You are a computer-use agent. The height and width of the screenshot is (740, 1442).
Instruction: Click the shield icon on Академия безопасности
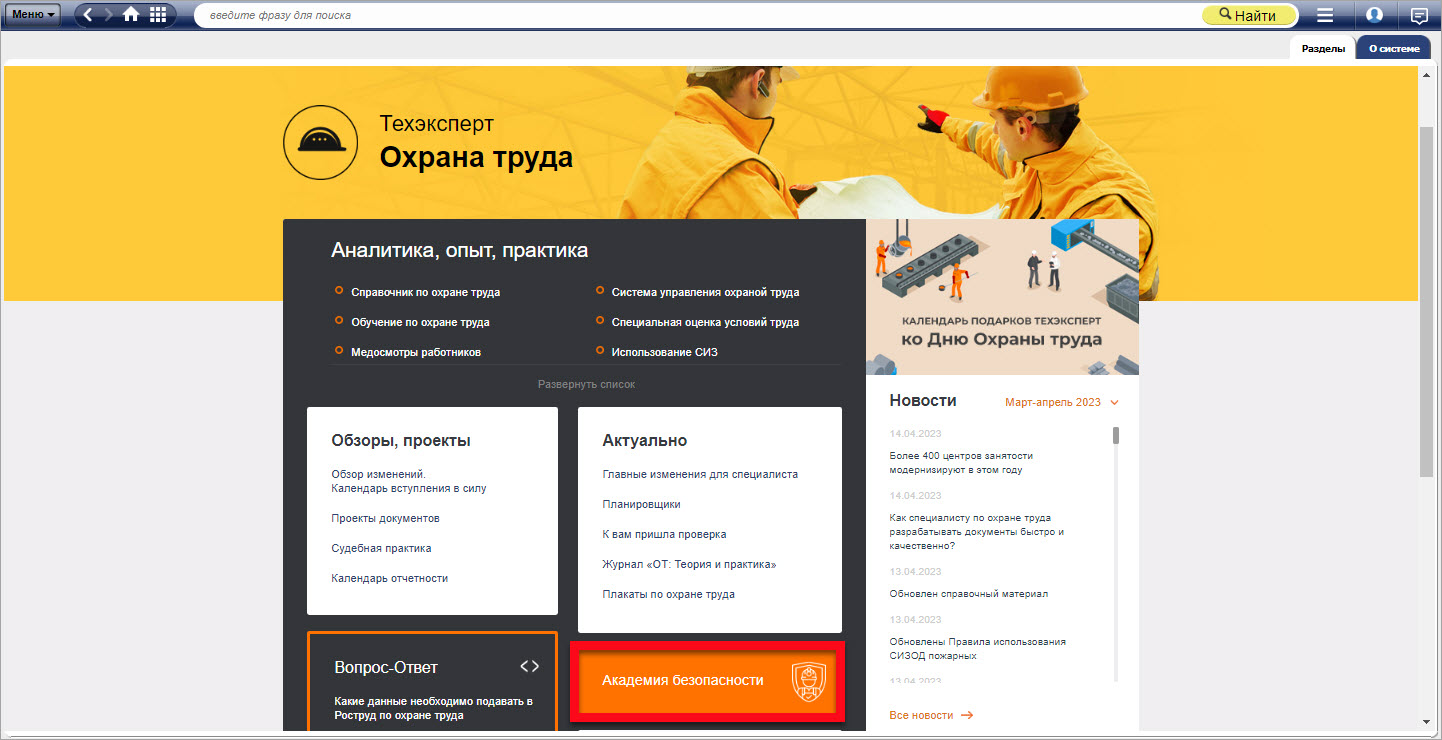click(808, 681)
